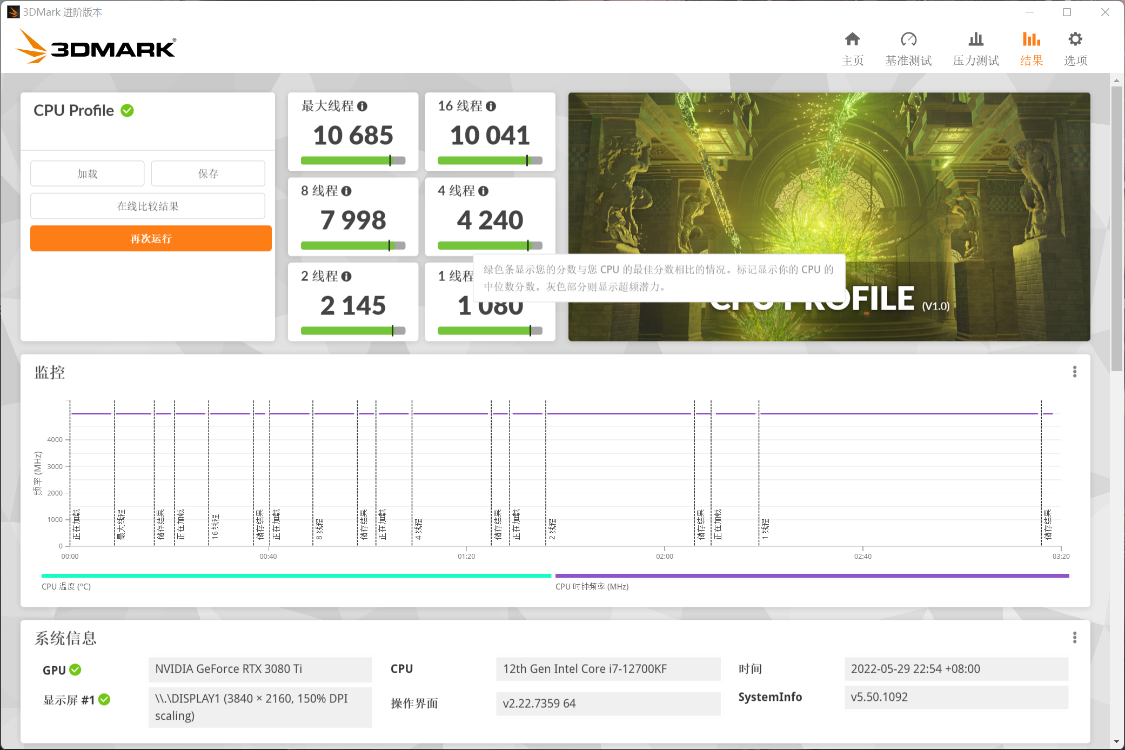Screen dimensions: 1125x750
Task: Click info icon beside 2 线程
Action: click(x=347, y=276)
